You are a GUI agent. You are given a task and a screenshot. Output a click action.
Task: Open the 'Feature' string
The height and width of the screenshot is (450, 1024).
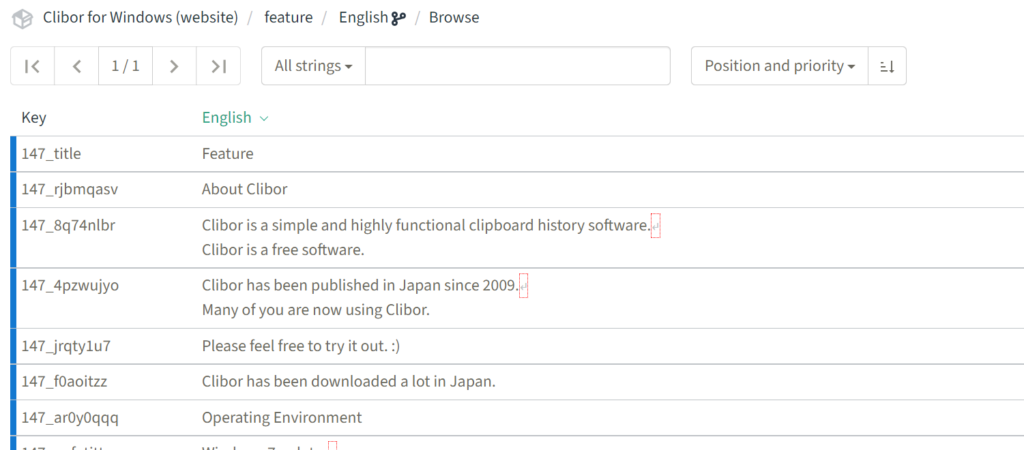pyautogui.click(x=228, y=154)
